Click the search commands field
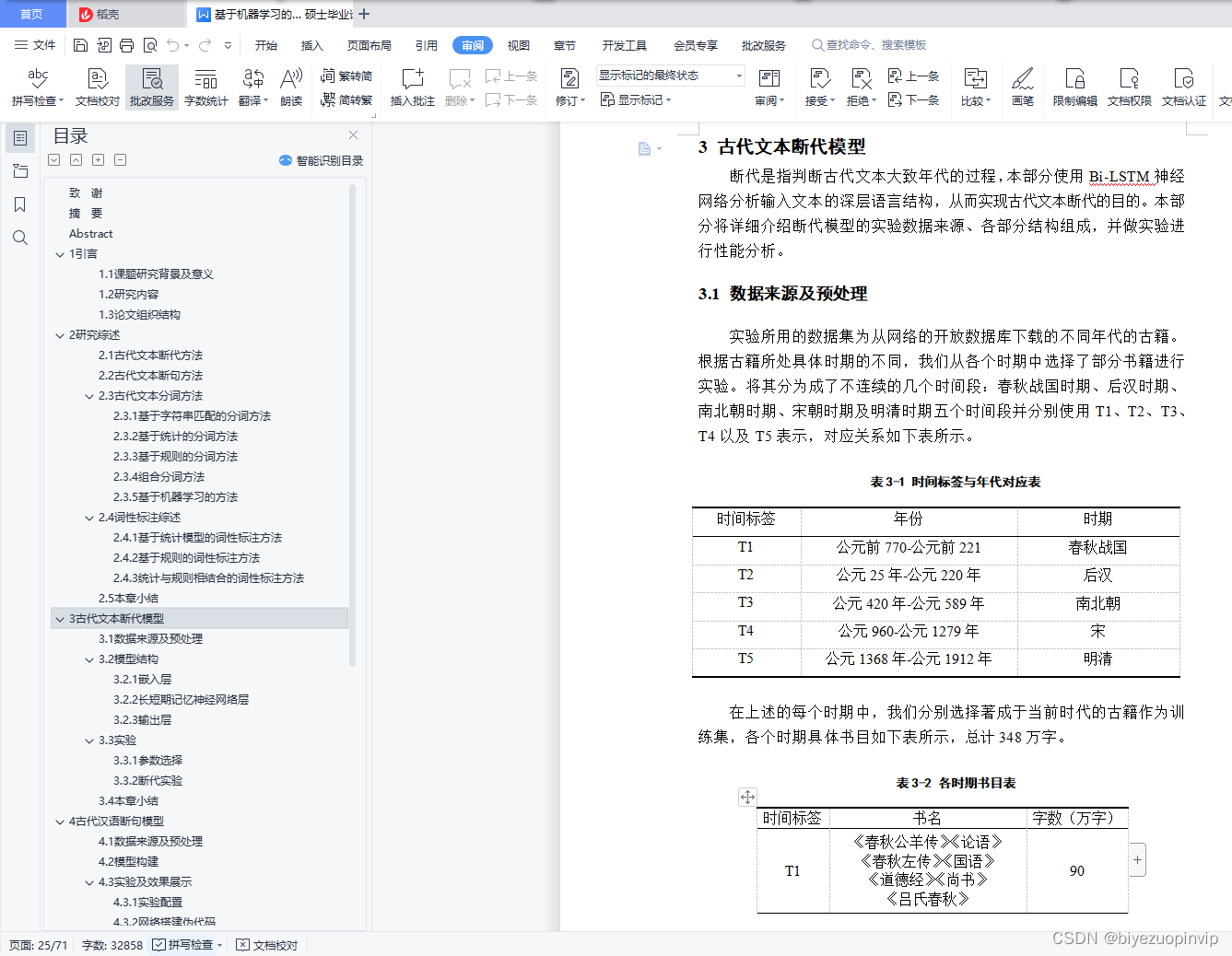The image size is (1232, 956). pos(868,45)
